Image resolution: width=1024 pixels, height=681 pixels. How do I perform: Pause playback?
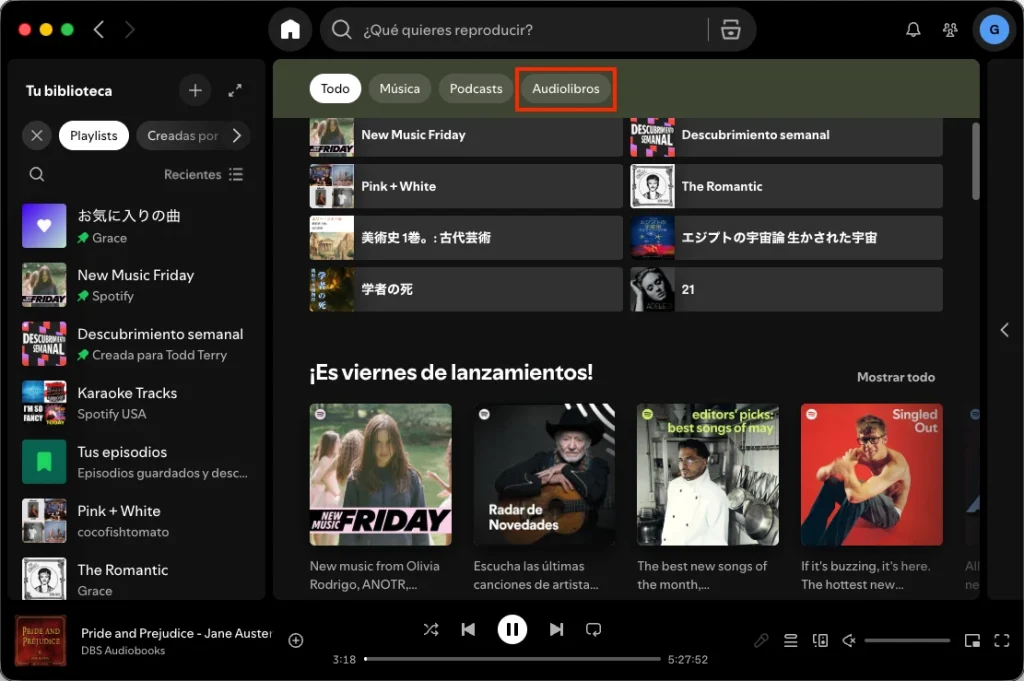[x=512, y=629]
